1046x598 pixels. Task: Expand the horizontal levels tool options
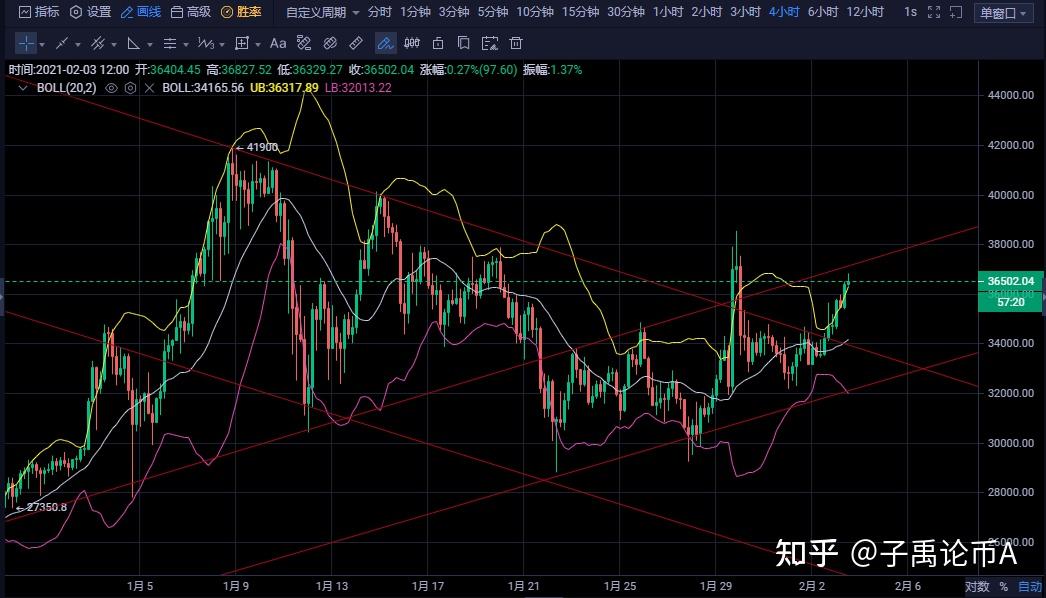pyautogui.click(x=186, y=45)
